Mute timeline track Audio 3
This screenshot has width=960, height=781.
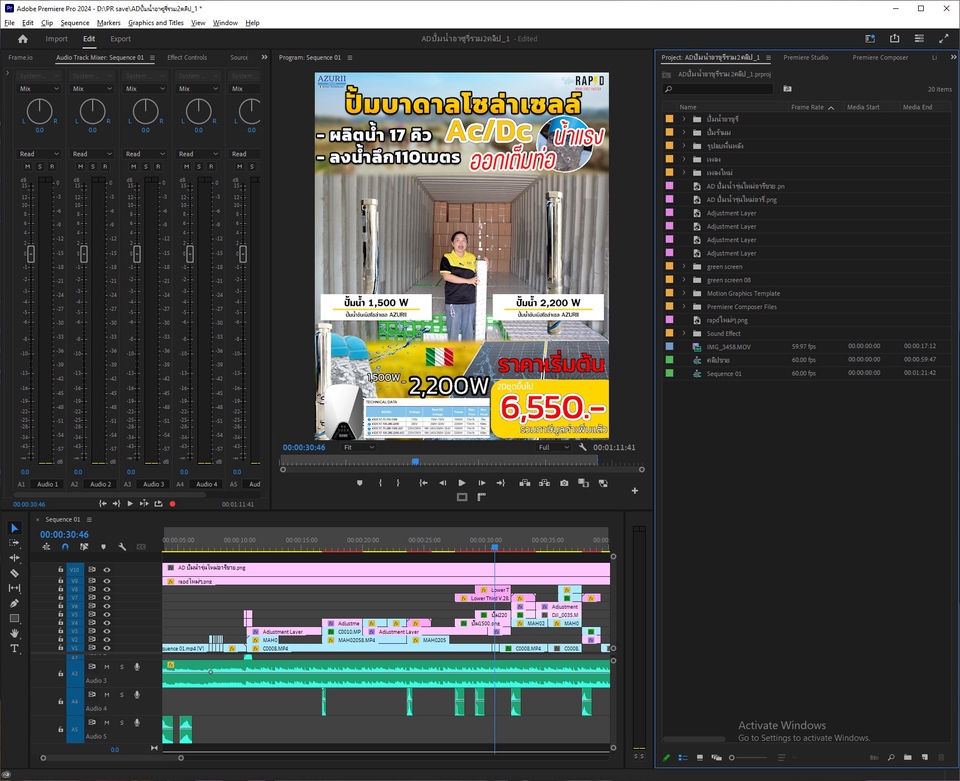(x=107, y=667)
